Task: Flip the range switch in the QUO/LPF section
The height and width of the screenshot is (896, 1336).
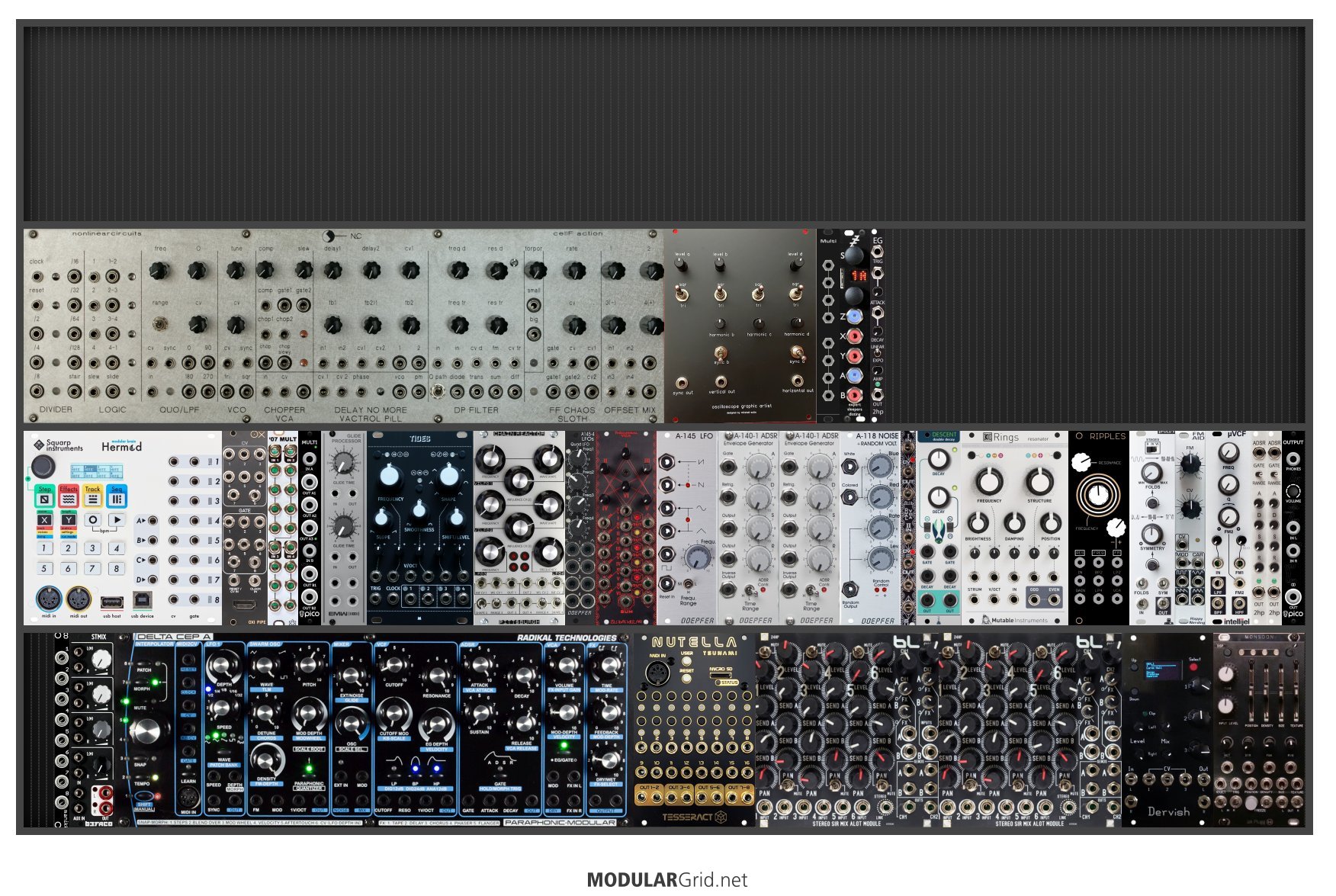Action: pos(160,325)
